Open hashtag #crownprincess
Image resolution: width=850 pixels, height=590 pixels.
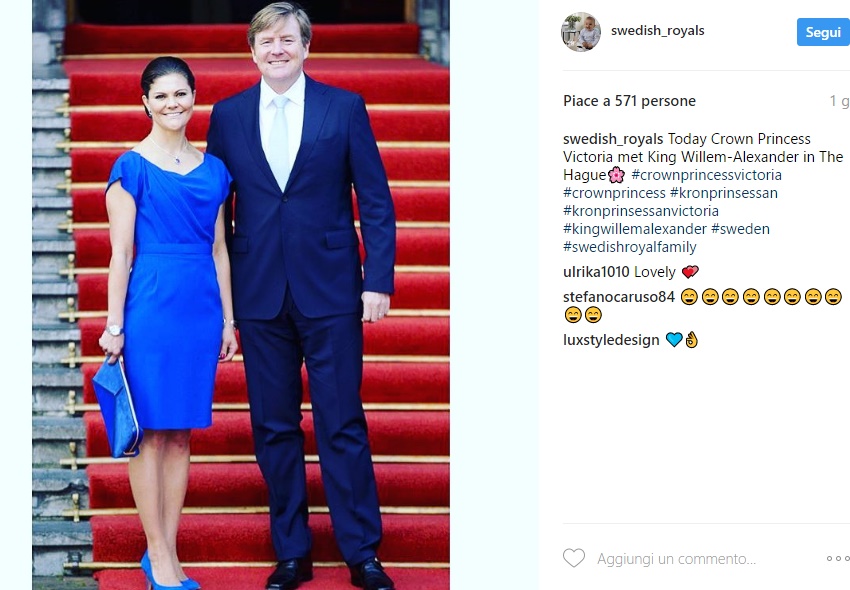(614, 193)
